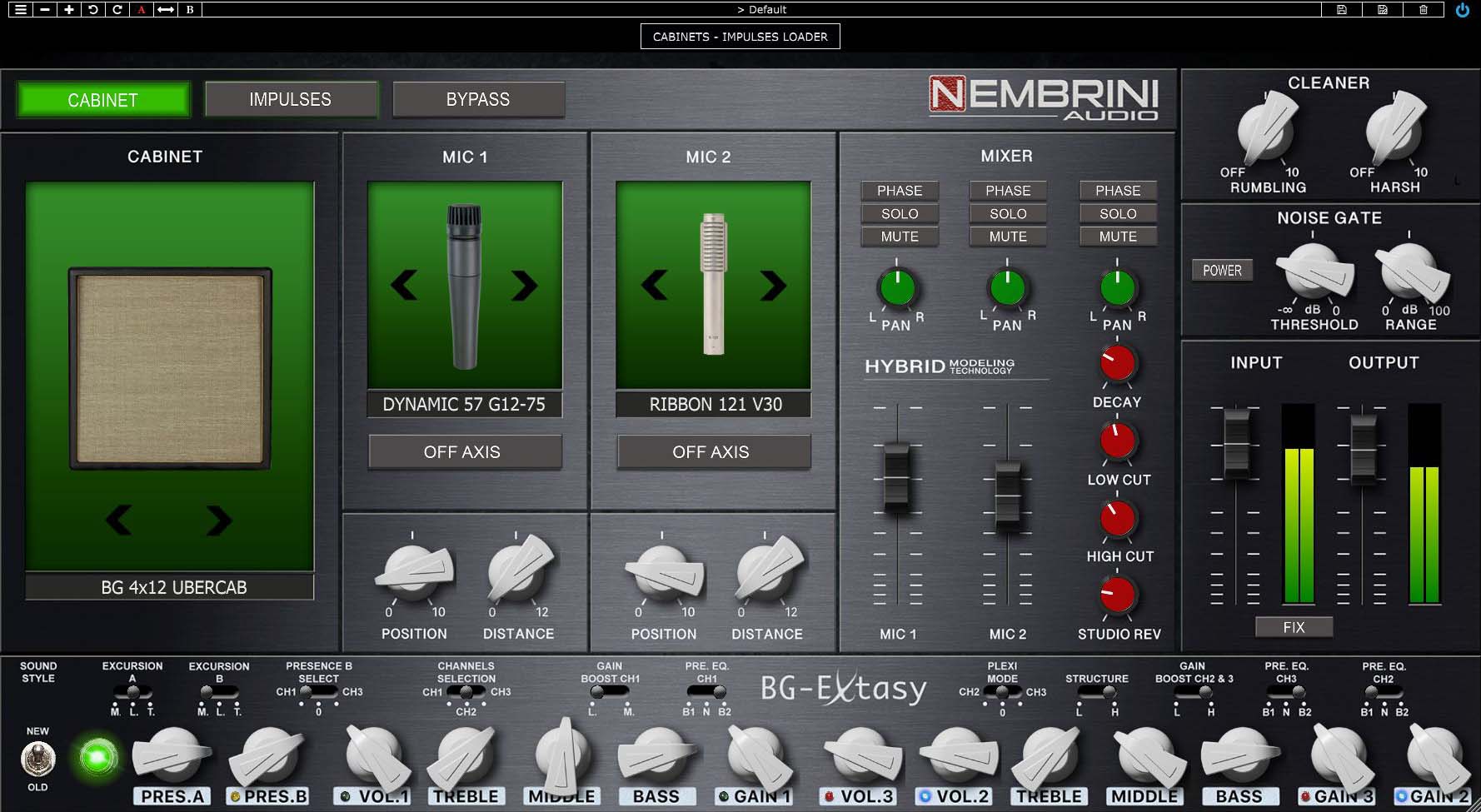Undo the last change
The height and width of the screenshot is (812, 1481).
(93, 9)
